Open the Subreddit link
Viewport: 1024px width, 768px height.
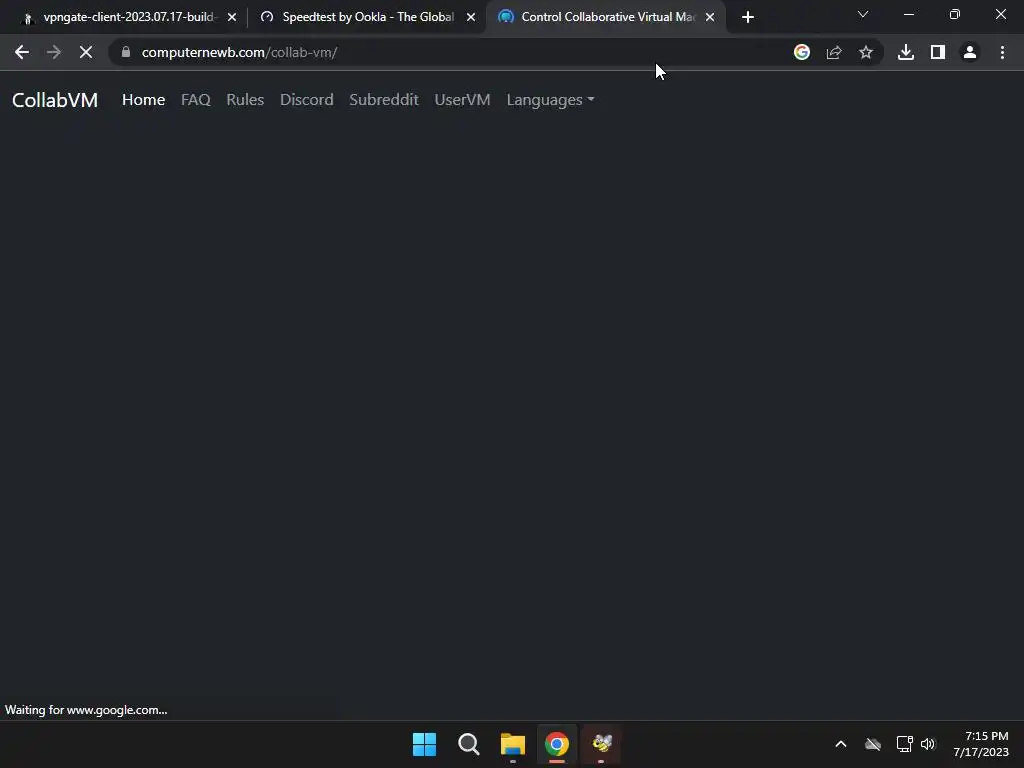384,100
